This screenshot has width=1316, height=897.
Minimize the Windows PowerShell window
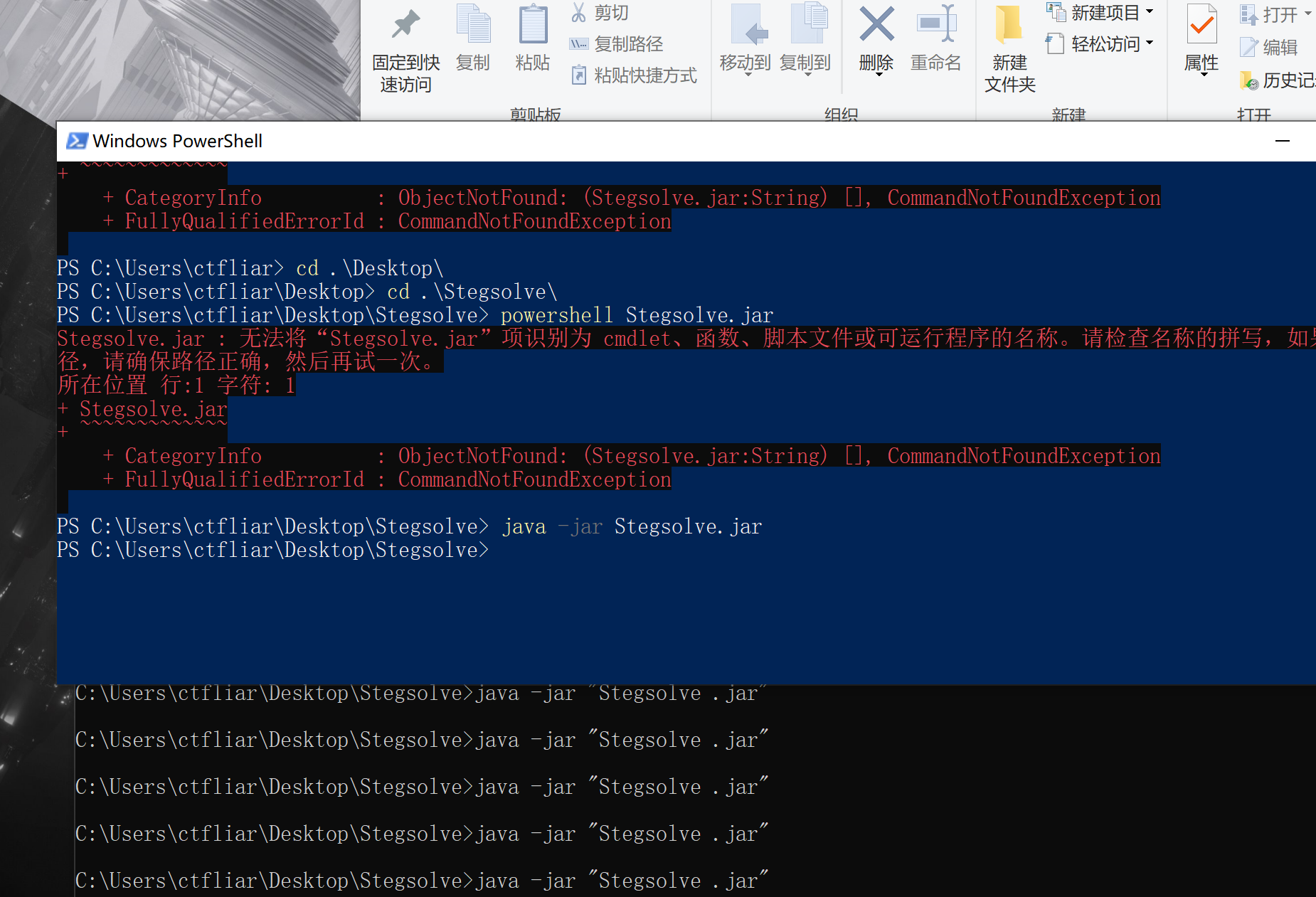coord(1283,141)
